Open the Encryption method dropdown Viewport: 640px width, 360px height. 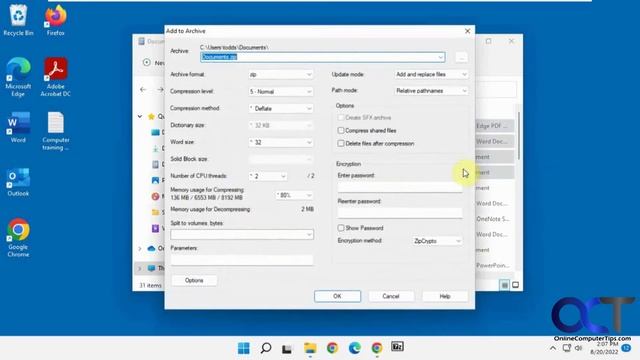437,241
